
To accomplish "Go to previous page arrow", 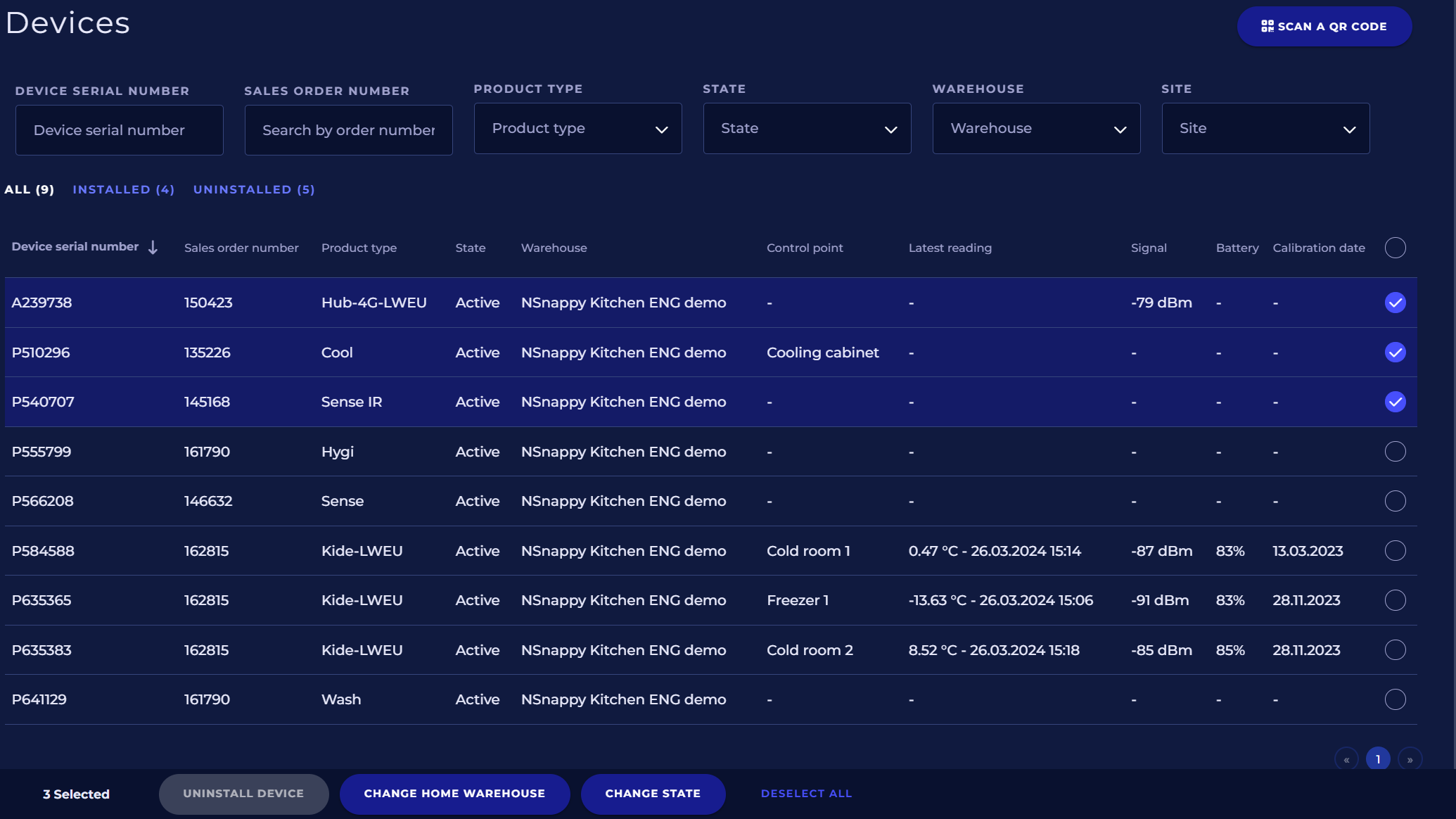I will (1346, 759).
